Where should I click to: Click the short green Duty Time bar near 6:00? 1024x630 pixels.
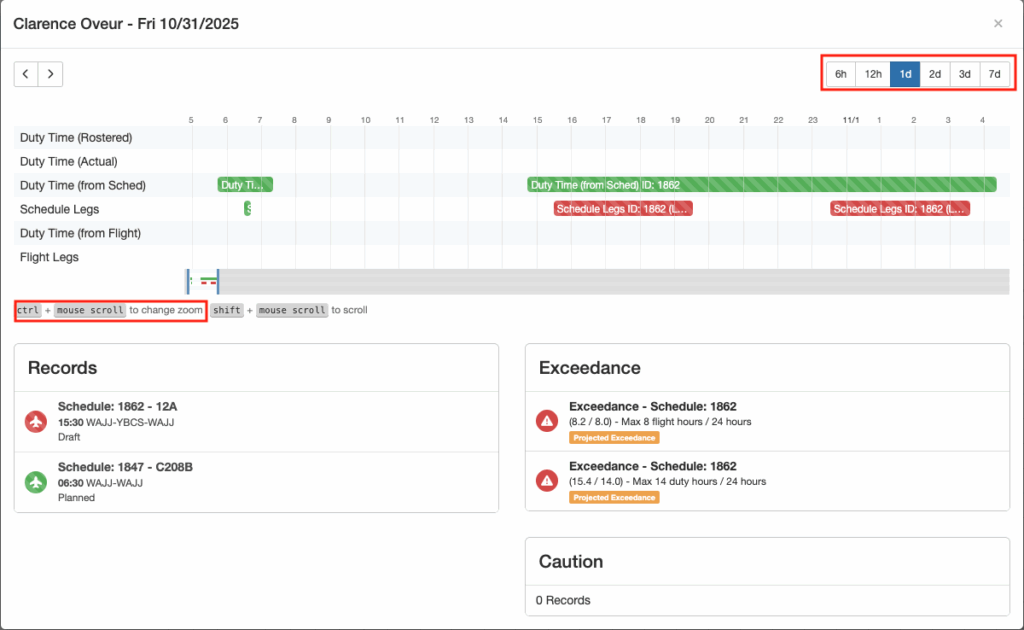(x=245, y=185)
